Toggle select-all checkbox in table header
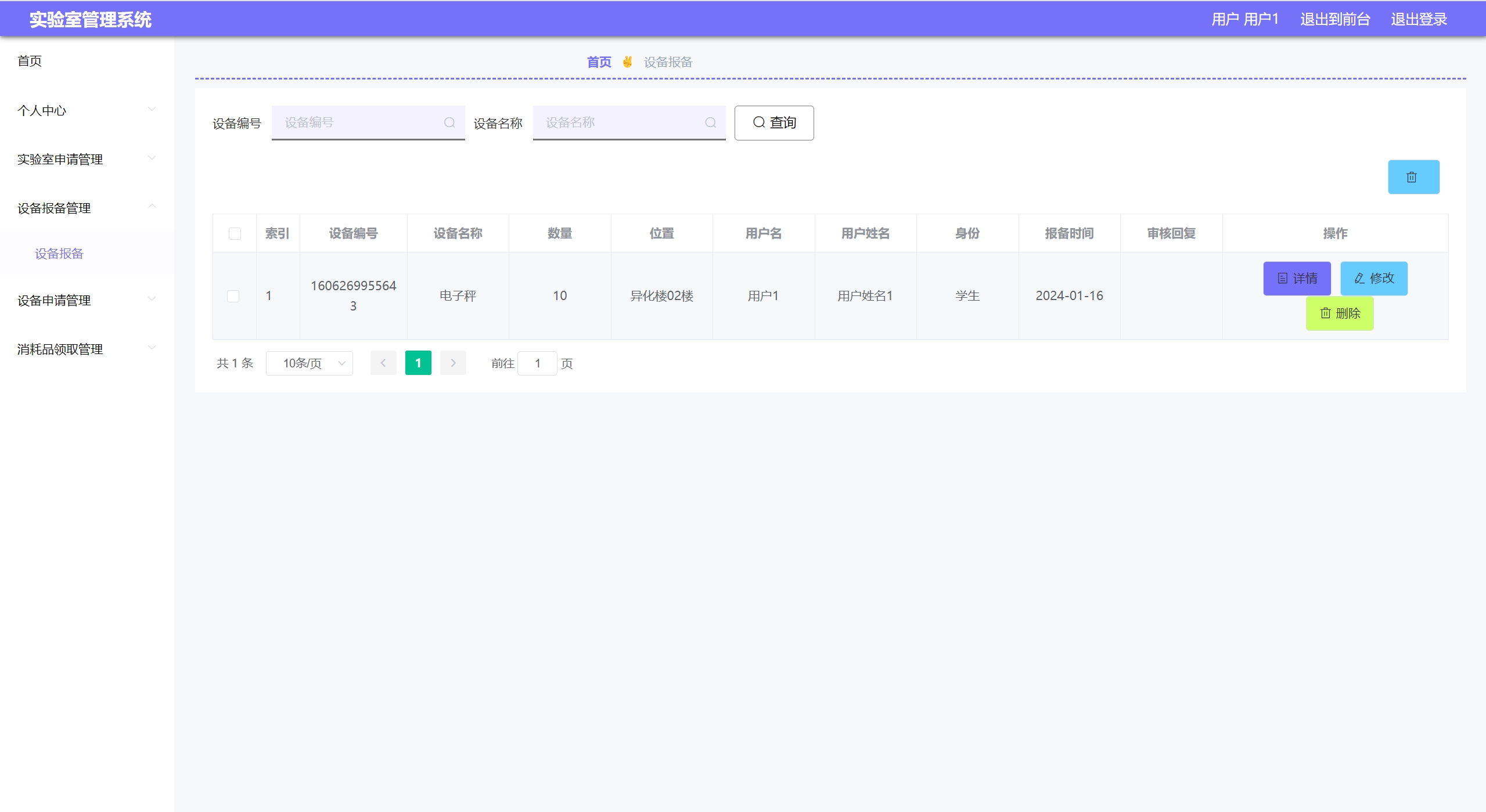Viewport: 1486px width, 812px height. (x=235, y=233)
